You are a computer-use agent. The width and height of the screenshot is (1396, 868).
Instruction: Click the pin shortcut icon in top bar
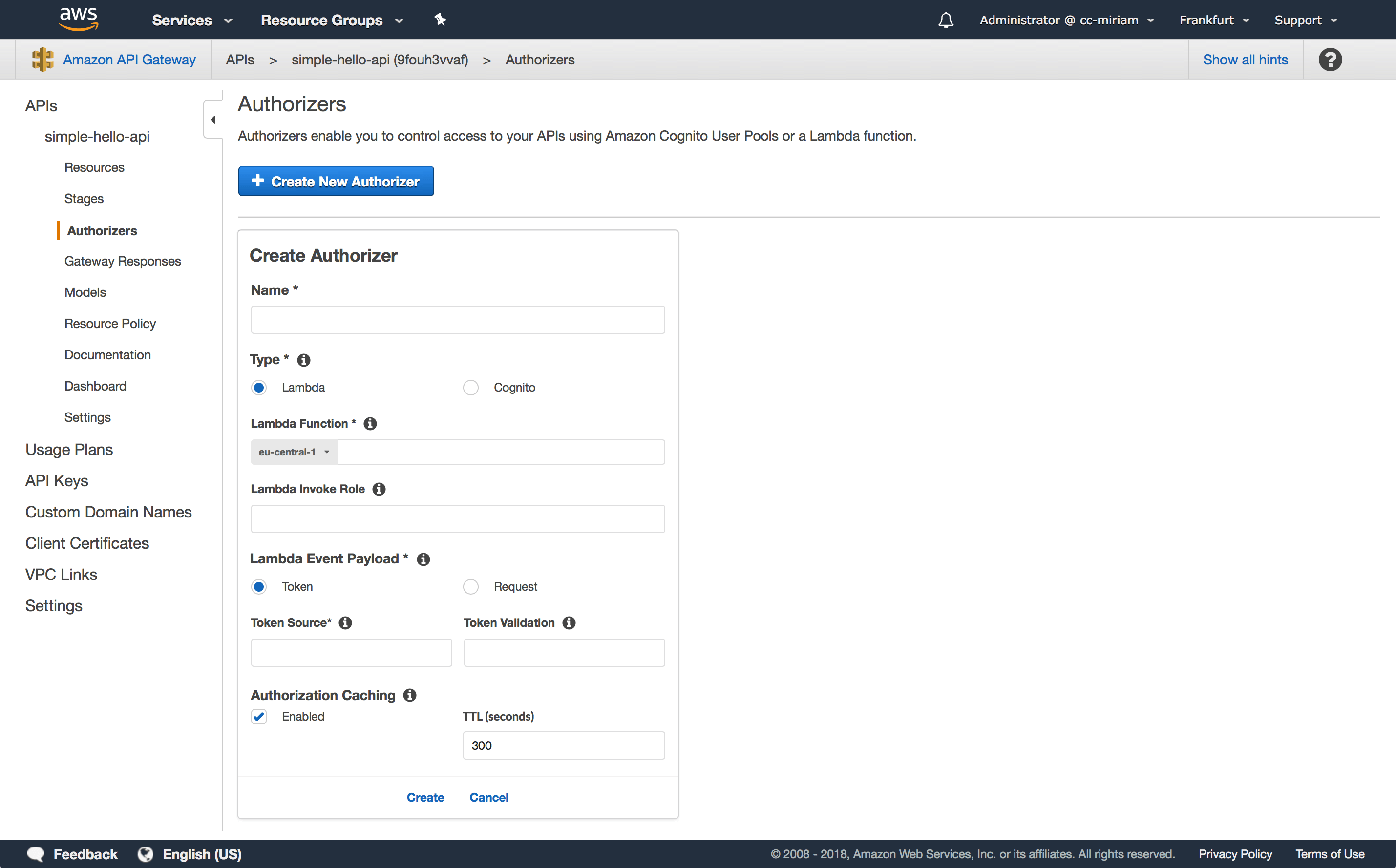[440, 20]
